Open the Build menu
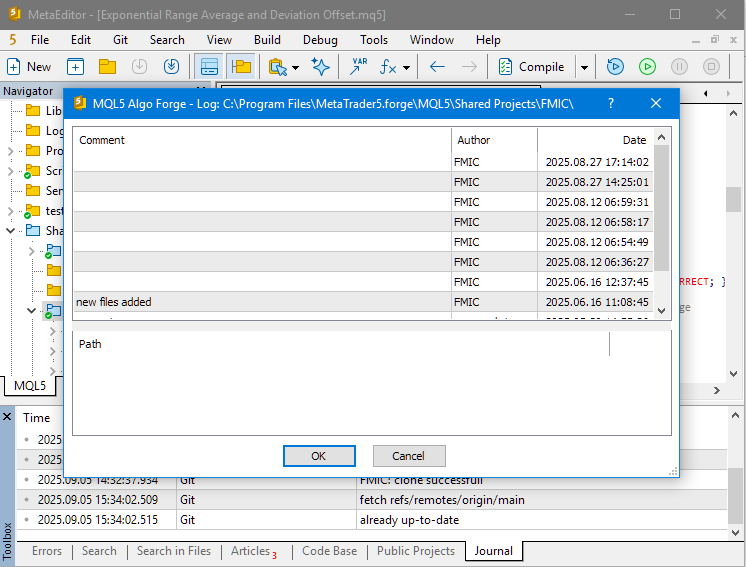The width and height of the screenshot is (746, 567). pyautogui.click(x=267, y=40)
